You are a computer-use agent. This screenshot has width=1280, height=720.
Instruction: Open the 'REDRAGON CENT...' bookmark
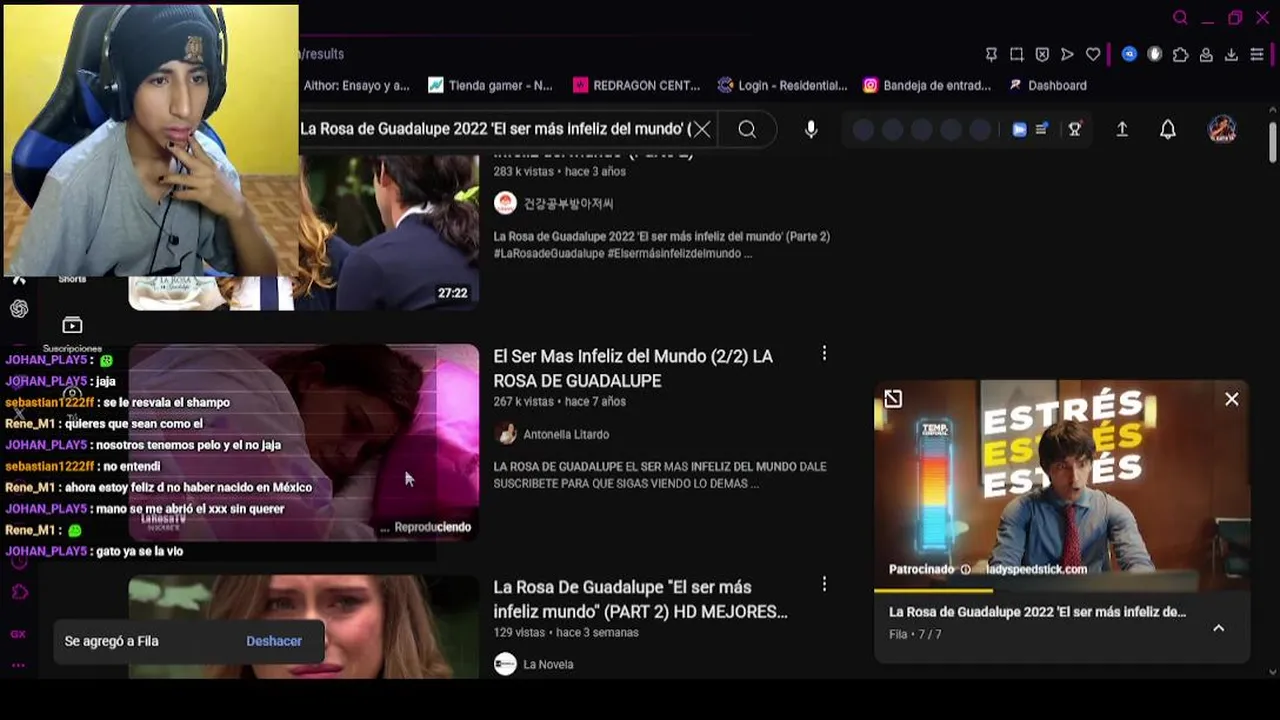point(636,85)
